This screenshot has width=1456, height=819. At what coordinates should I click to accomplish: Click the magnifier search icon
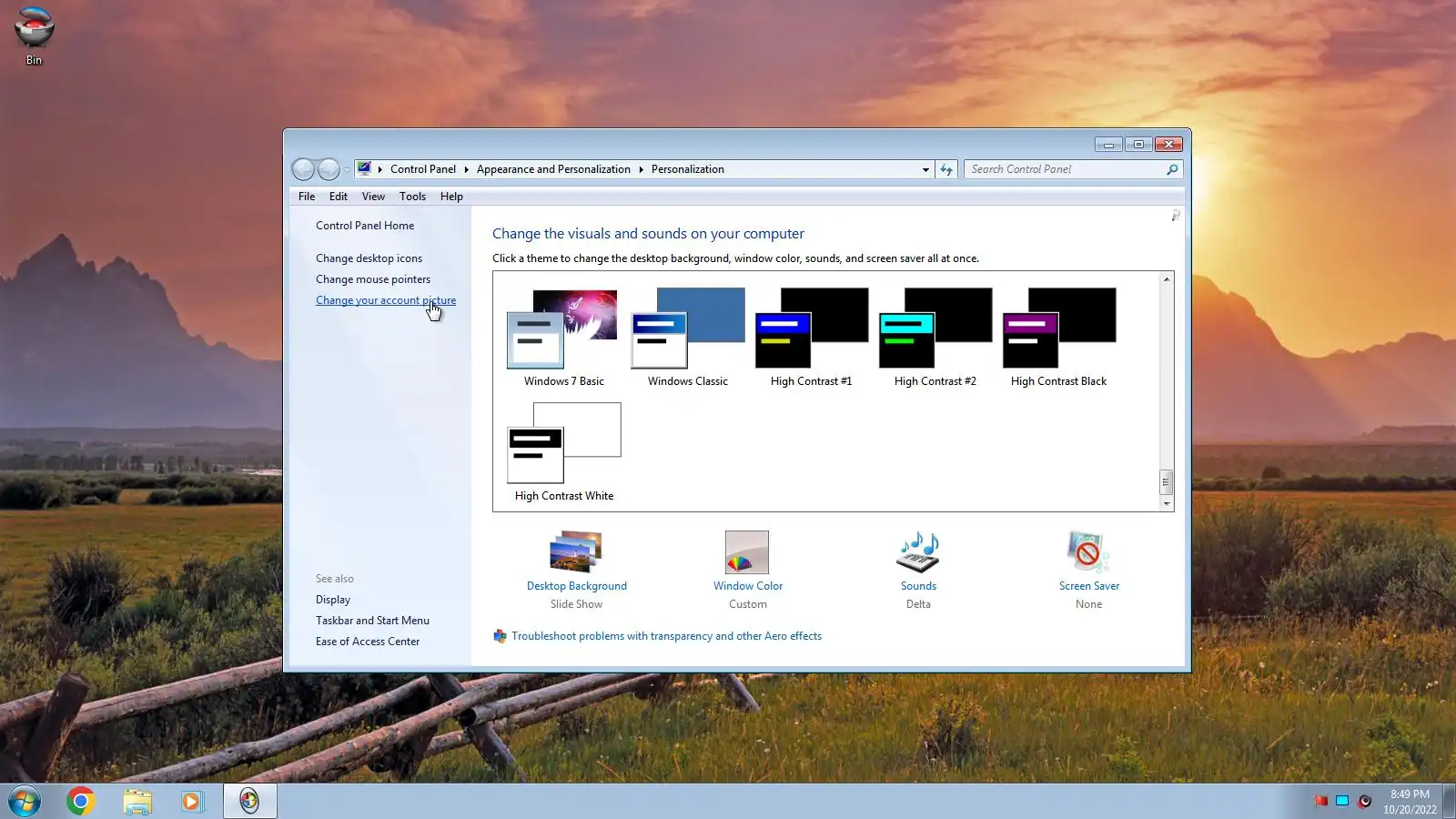point(1172,169)
